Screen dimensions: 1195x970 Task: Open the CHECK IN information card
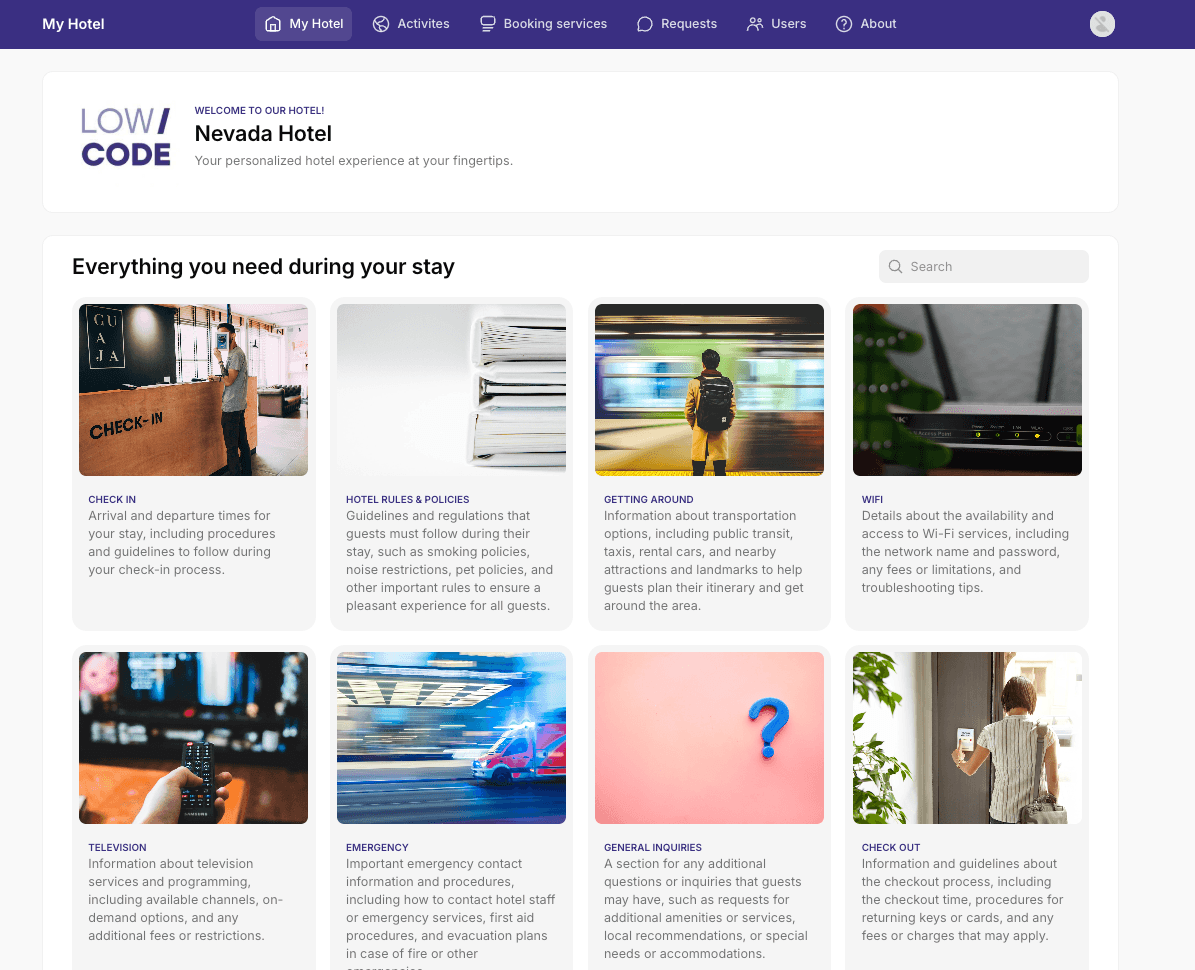coord(112,499)
